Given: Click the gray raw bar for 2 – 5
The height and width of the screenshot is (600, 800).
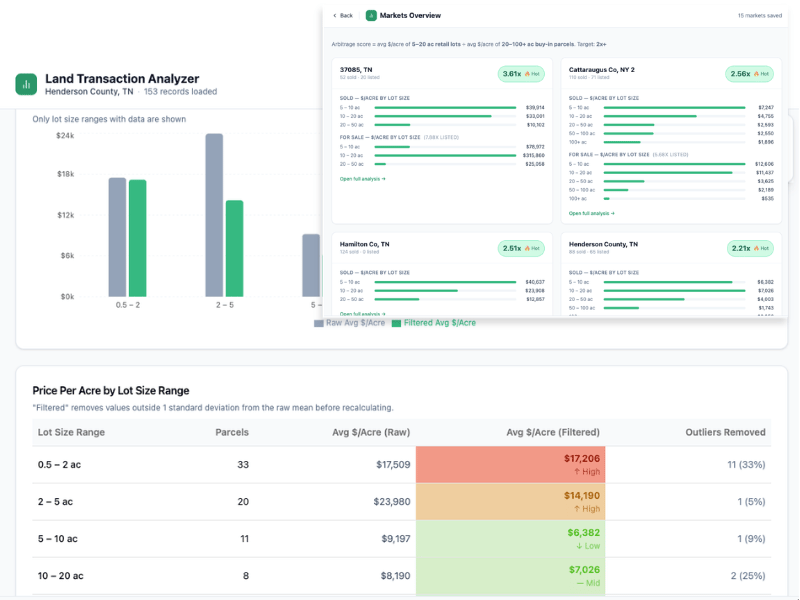Looking at the screenshot, I should 214,215.
